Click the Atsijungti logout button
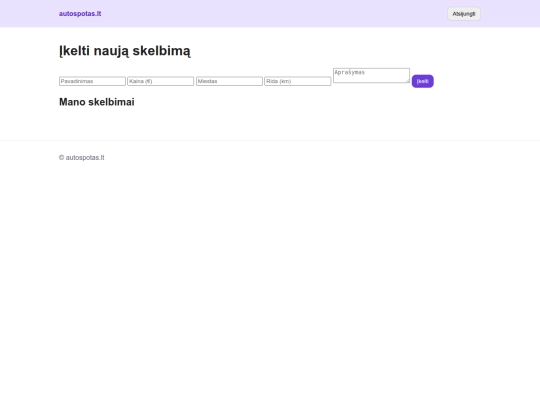Screen dimensions: 540x405 [x=464, y=14]
